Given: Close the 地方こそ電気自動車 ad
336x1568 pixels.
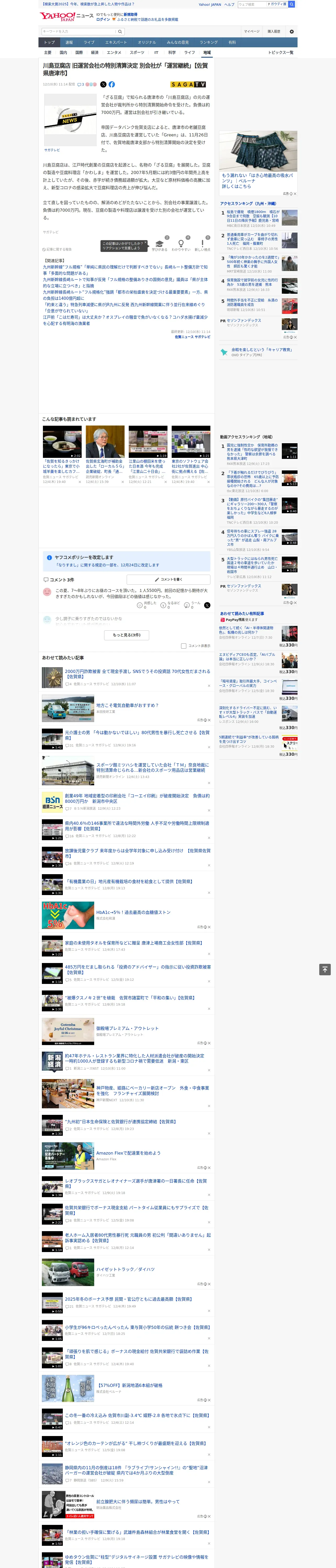Looking at the screenshot, I should point(209,719).
